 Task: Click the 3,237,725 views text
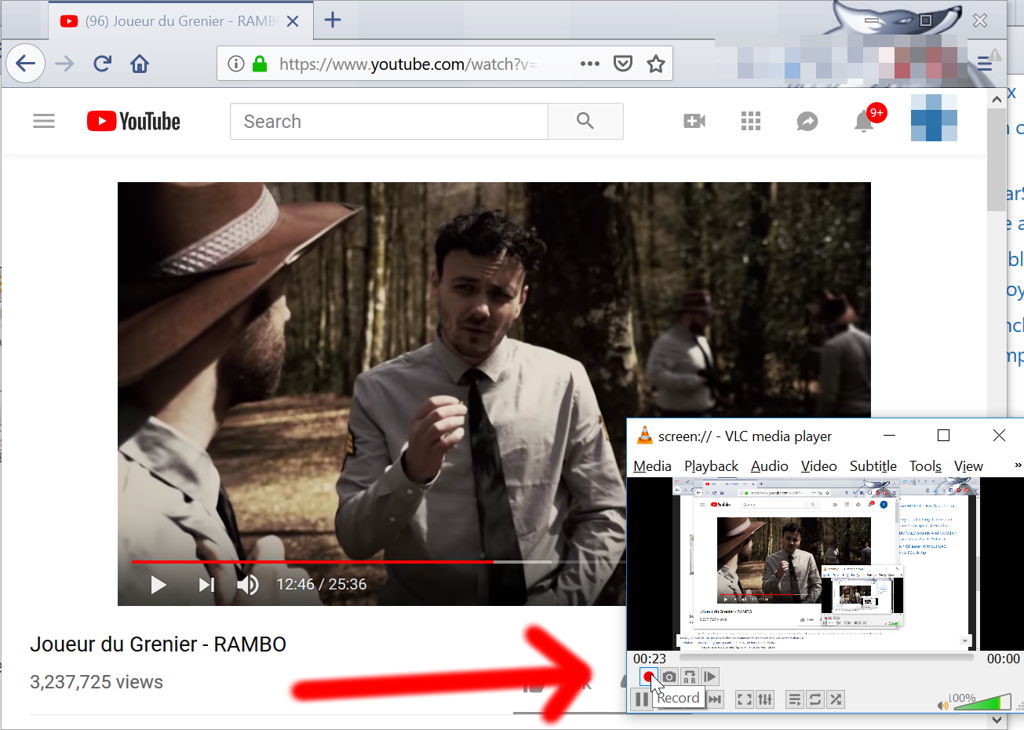pos(97,682)
